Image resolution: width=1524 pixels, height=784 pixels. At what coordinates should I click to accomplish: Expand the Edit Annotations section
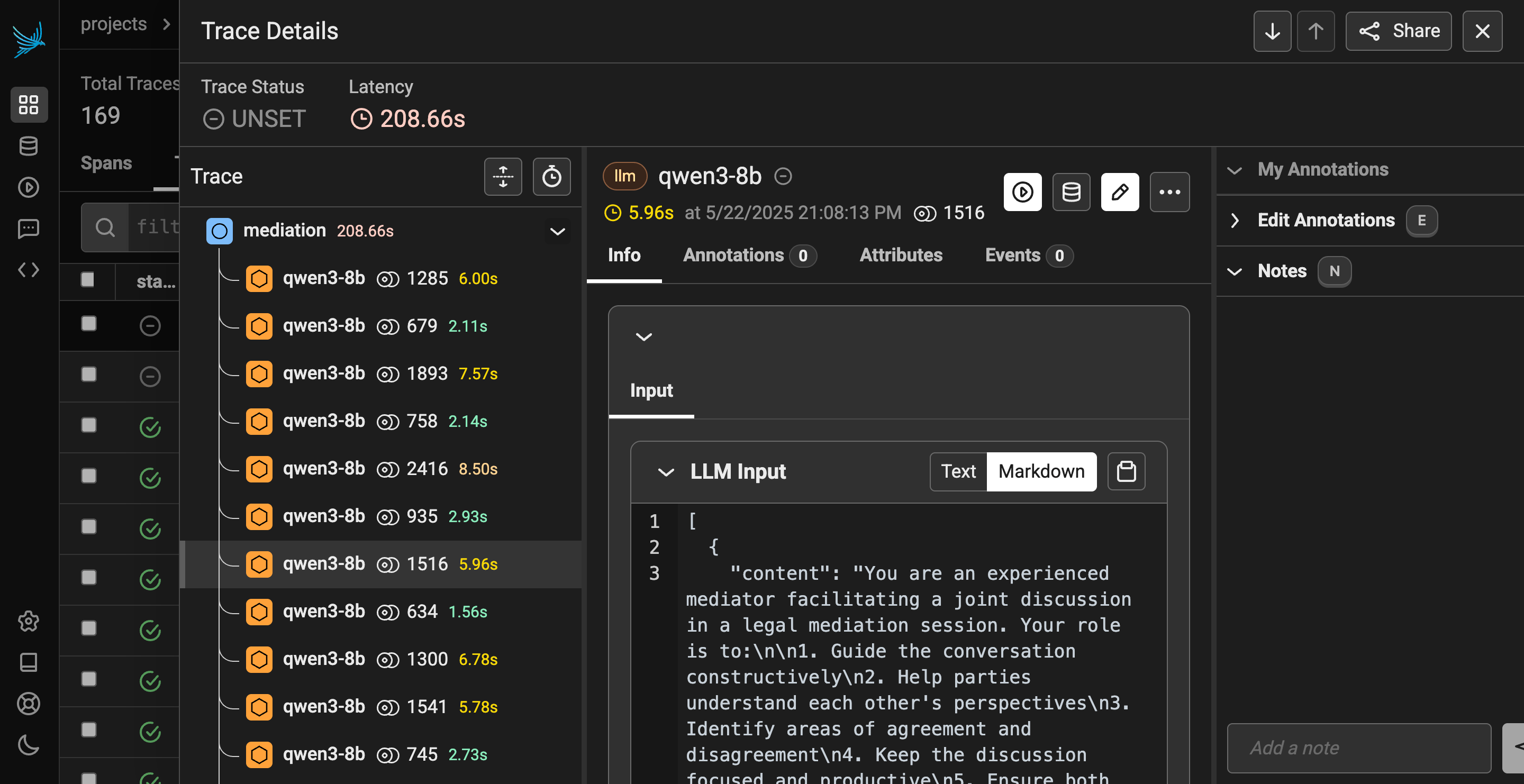point(1235,221)
